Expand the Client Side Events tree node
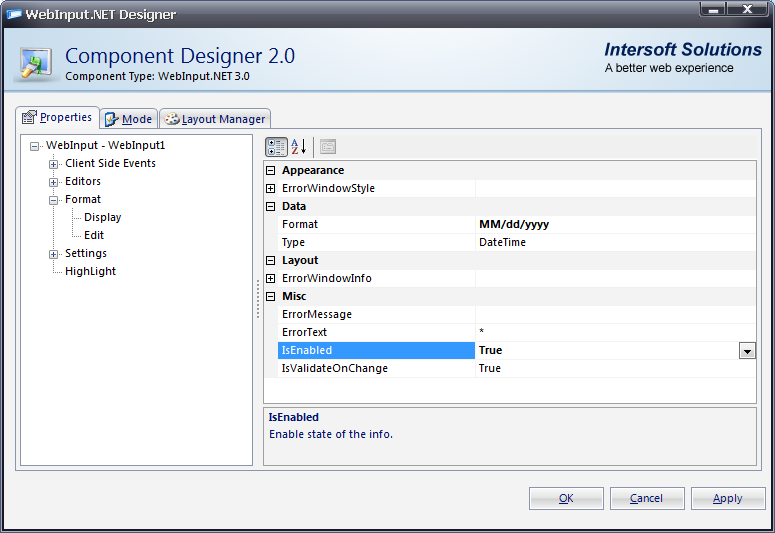 coord(54,164)
